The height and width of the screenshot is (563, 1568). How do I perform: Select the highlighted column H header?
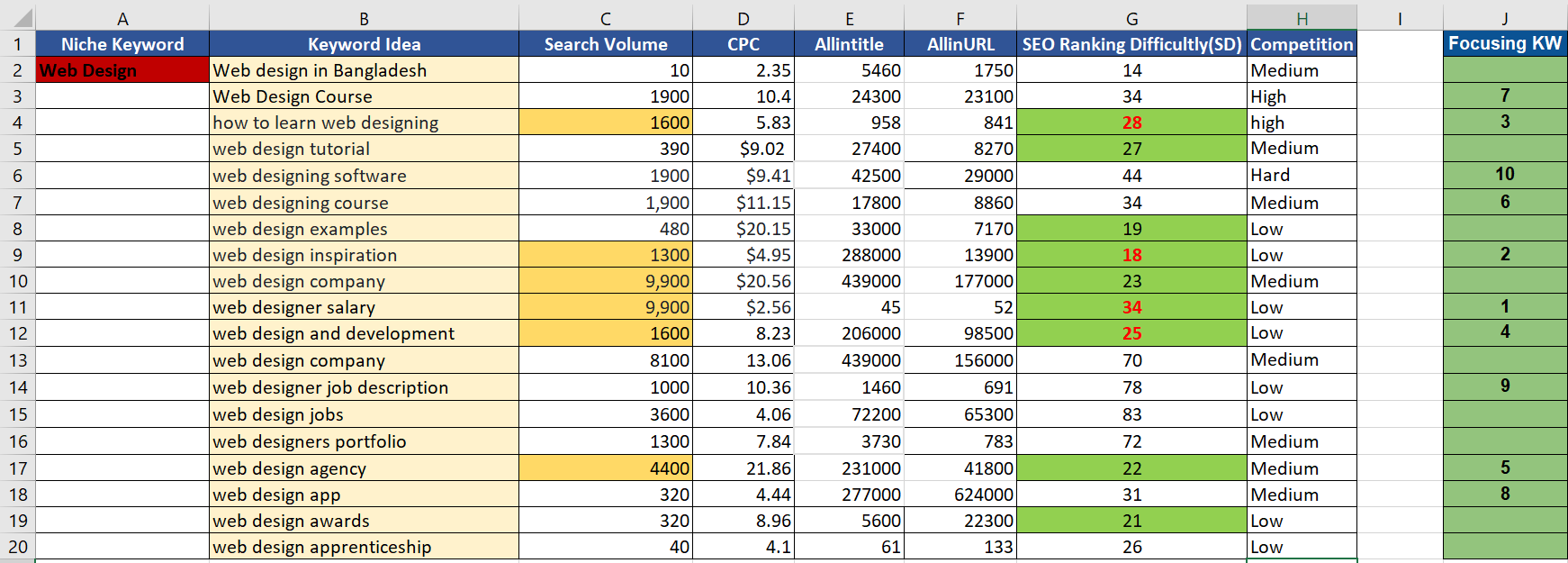click(x=1302, y=18)
